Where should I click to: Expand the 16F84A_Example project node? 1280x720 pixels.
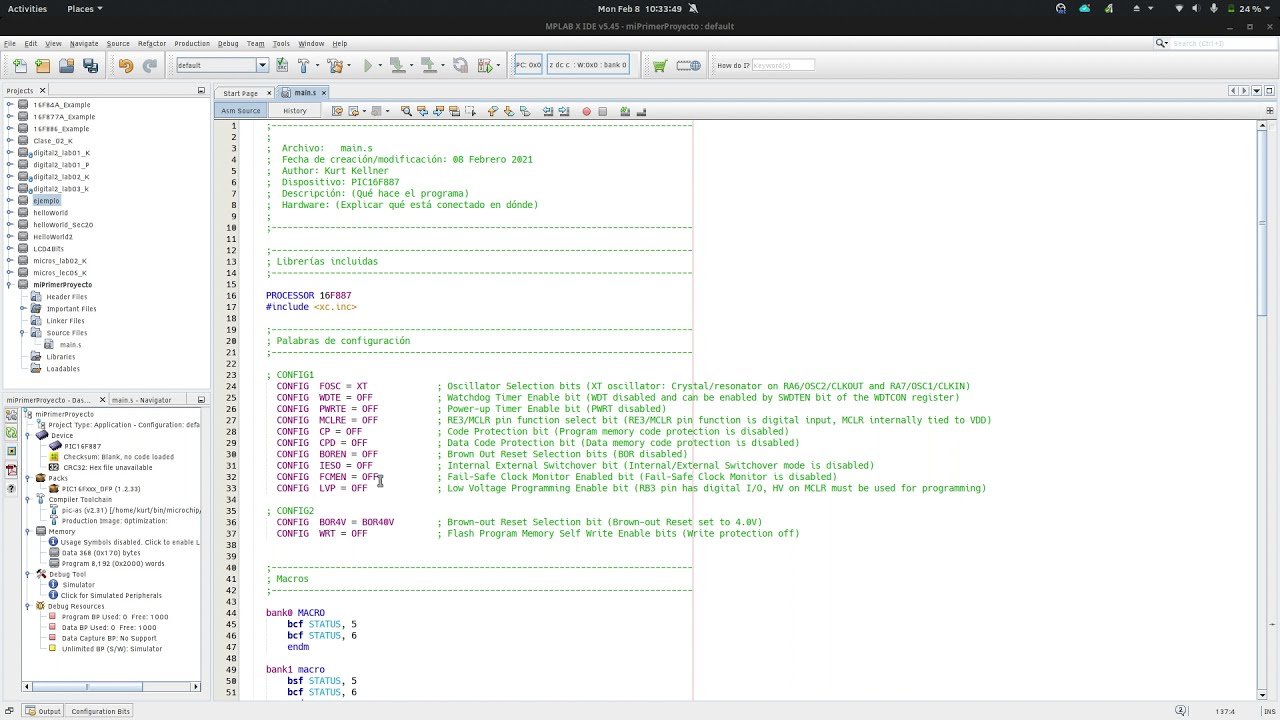10,105
